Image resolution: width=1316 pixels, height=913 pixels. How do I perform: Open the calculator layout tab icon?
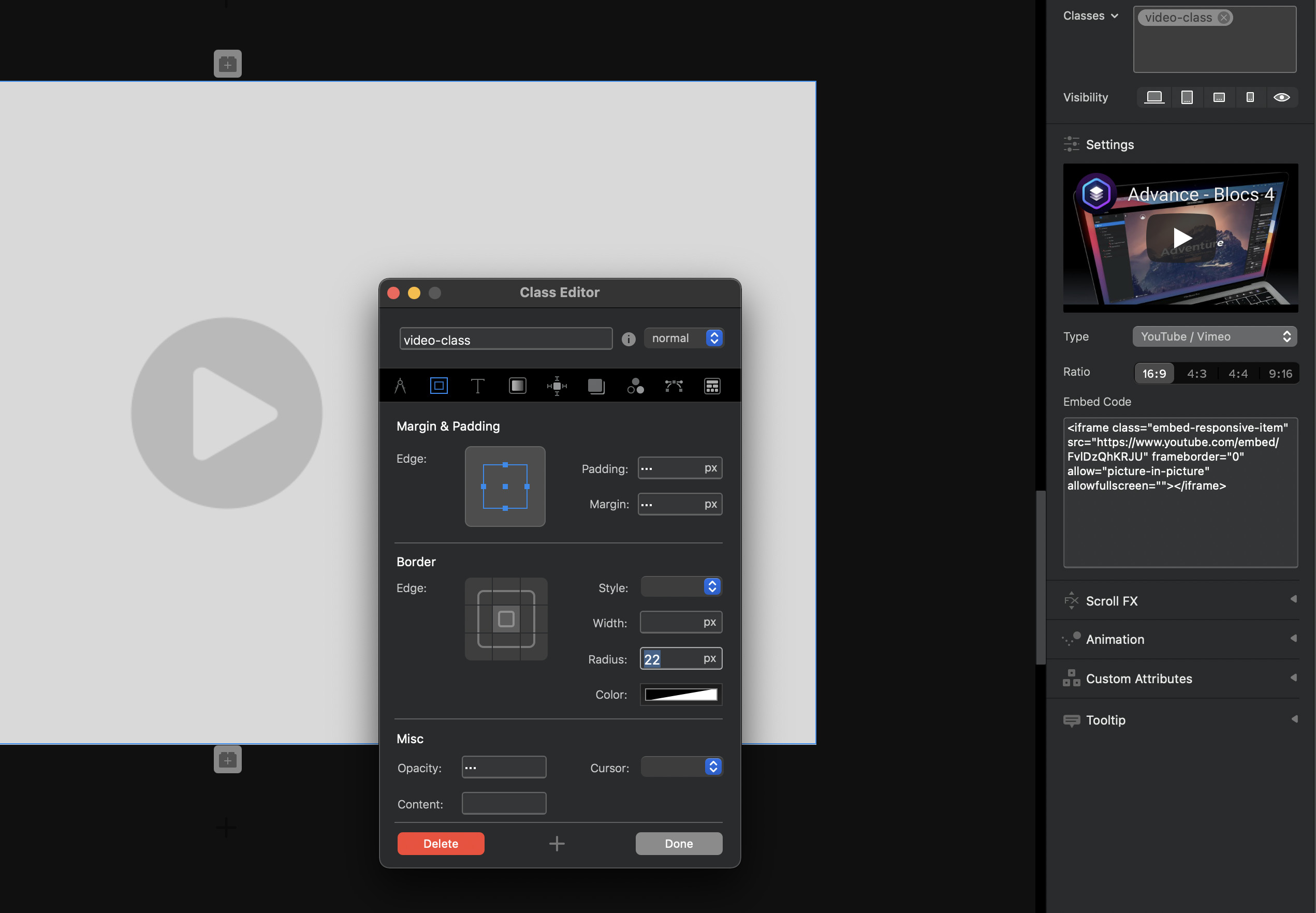point(712,386)
